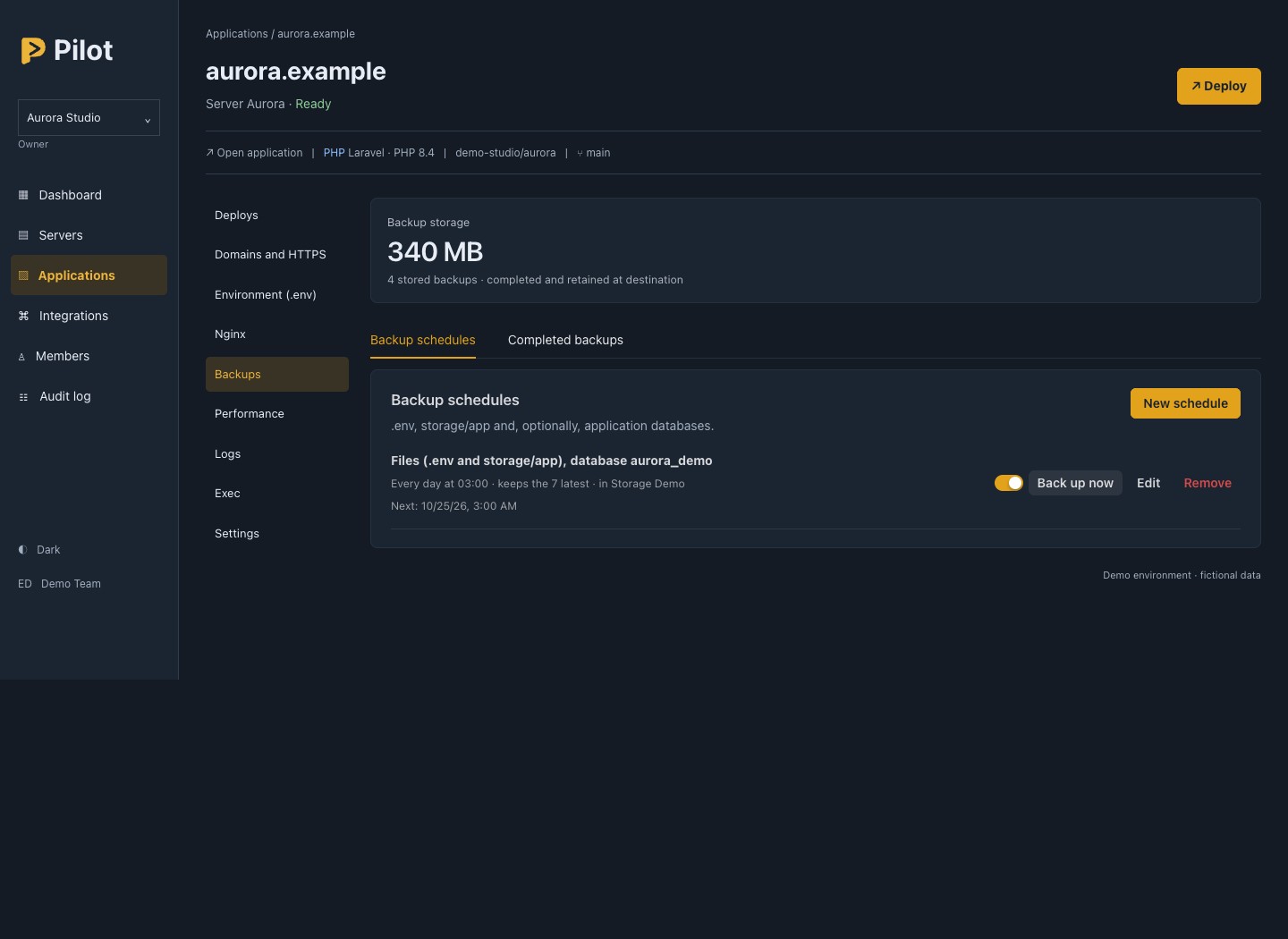The height and width of the screenshot is (939, 1288).
Task: Click the Demo Team account name
Action: click(x=71, y=584)
